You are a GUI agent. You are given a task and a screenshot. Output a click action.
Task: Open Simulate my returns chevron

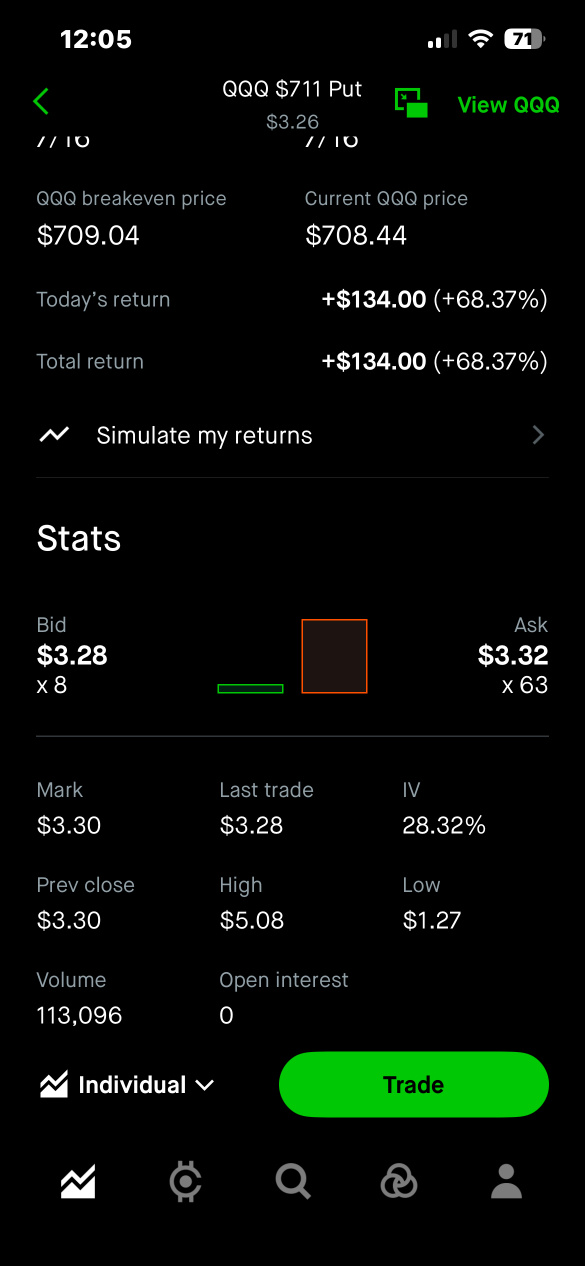[539, 435]
